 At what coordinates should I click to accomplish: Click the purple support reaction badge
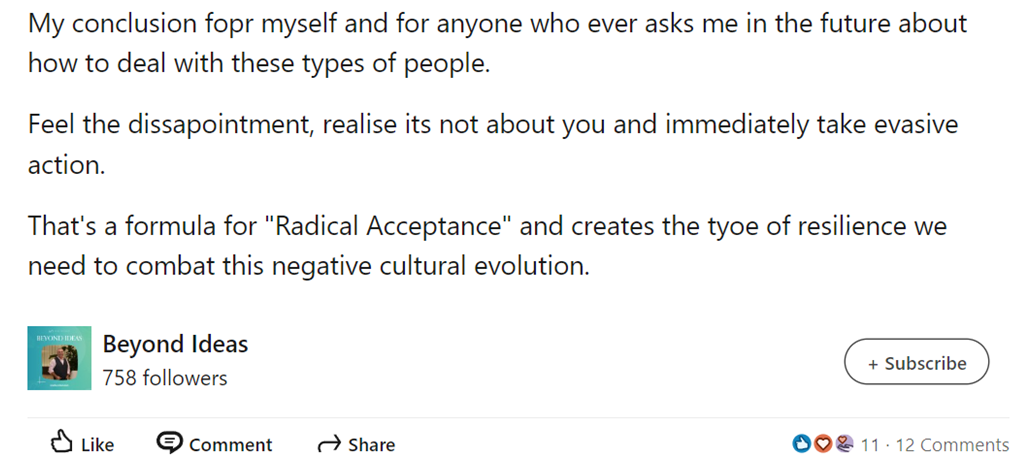[843, 444]
